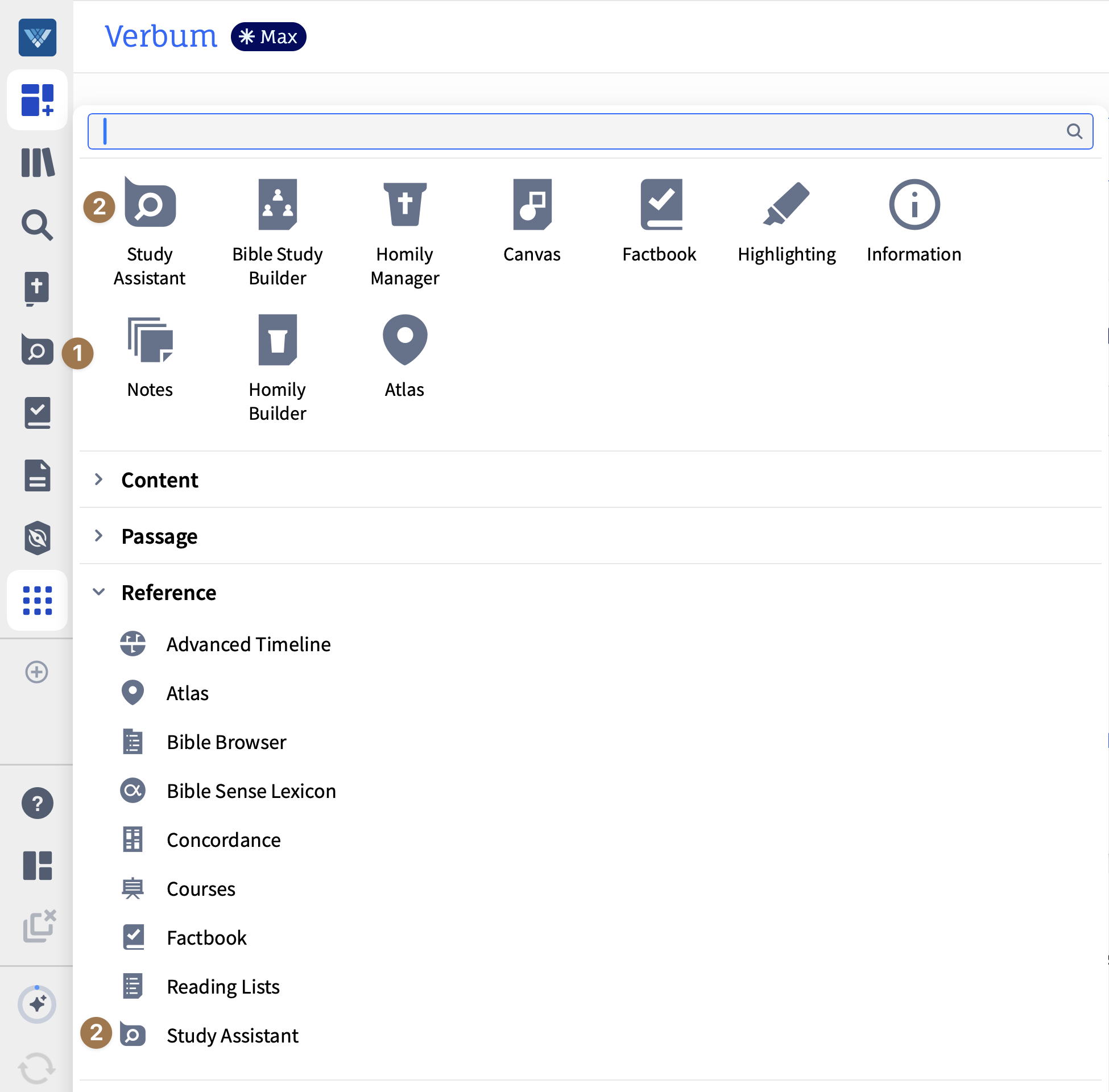Collapse the Reference section
This screenshot has width=1109, height=1092.
(591, 592)
